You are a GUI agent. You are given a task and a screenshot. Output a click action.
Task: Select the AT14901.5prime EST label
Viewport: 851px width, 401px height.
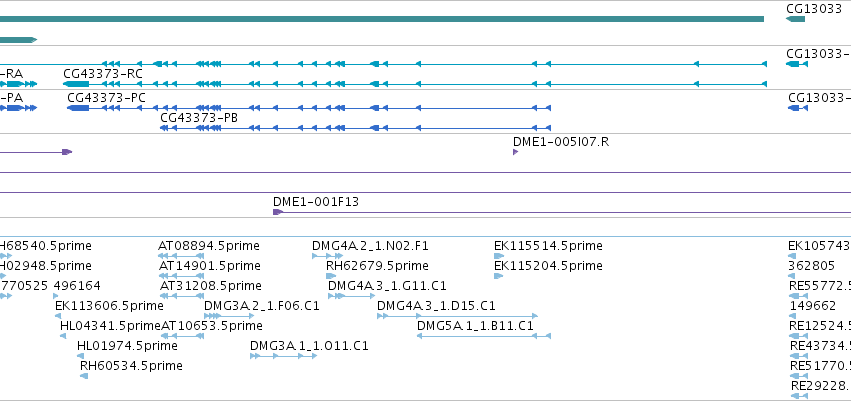(x=211, y=266)
